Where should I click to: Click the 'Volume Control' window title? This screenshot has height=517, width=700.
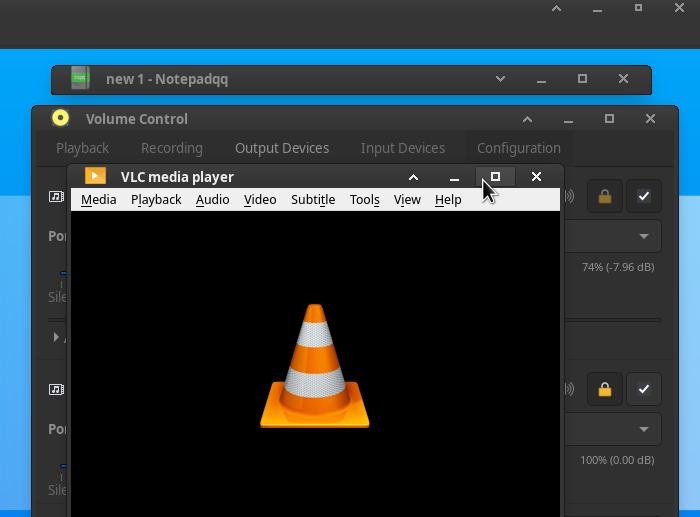coord(137,119)
